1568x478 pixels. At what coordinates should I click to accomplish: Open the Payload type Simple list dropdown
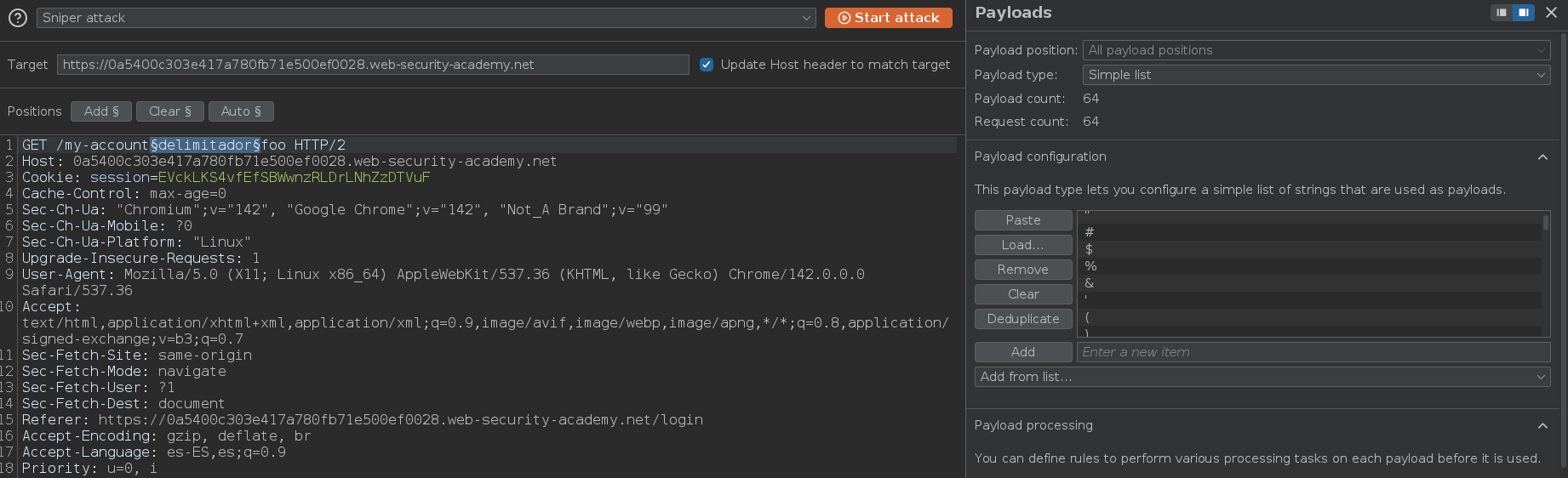(x=1316, y=75)
